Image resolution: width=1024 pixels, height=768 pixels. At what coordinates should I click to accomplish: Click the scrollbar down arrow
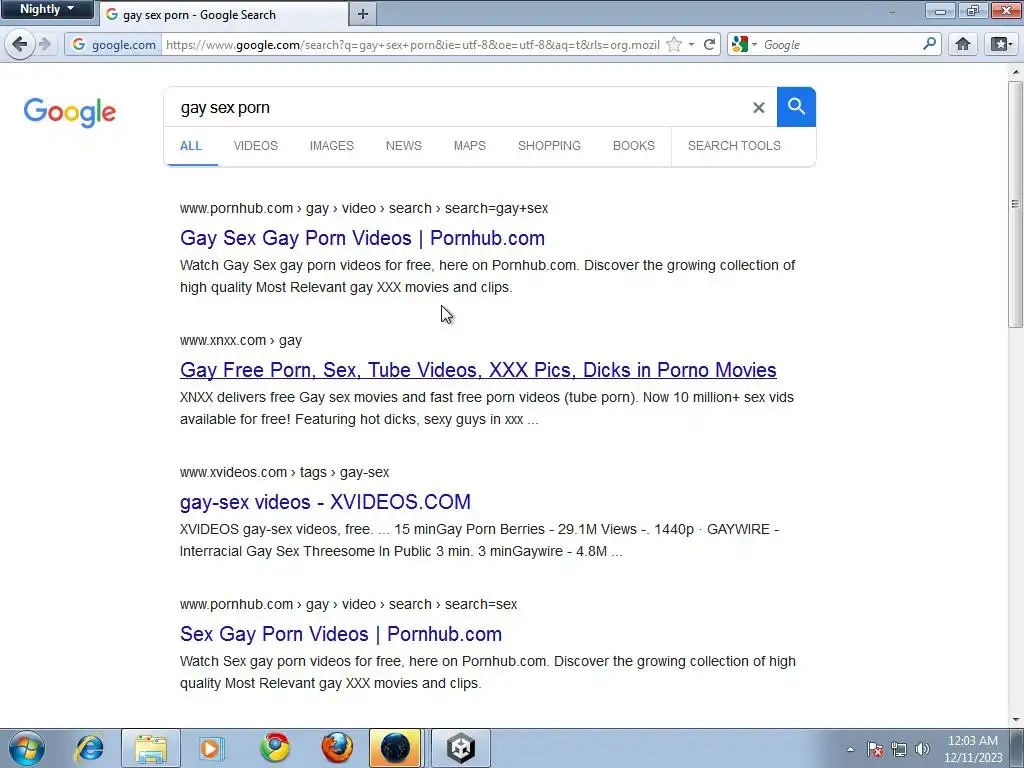coord(1015,720)
